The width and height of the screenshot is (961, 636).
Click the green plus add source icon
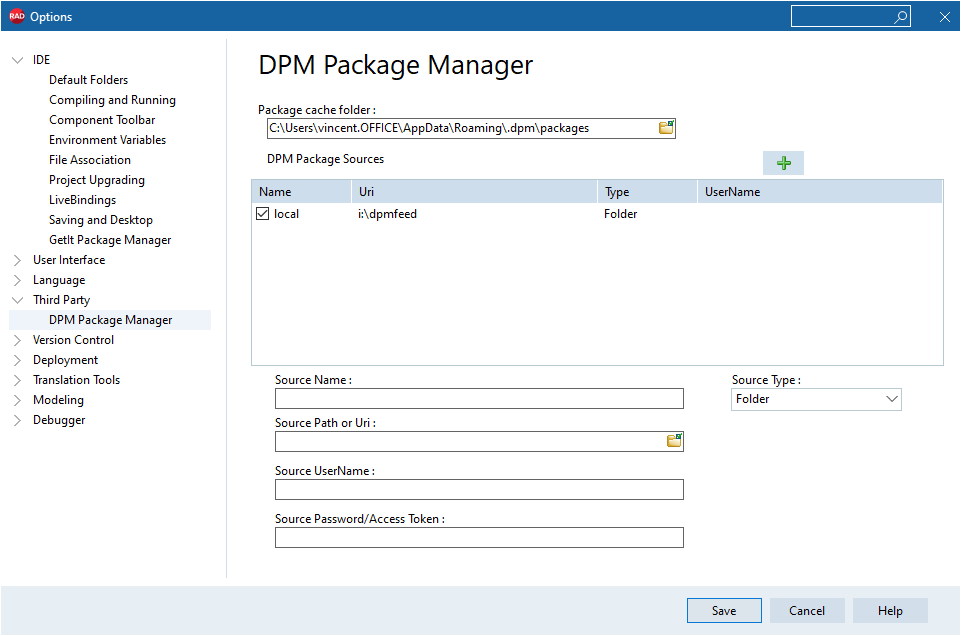coord(783,163)
